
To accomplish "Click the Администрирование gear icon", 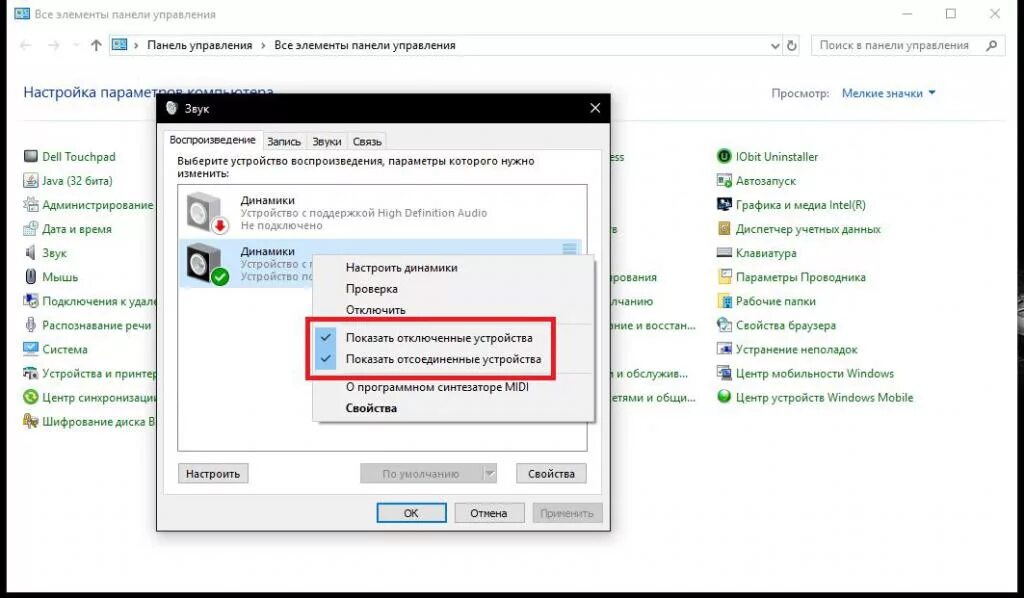I will point(31,205).
